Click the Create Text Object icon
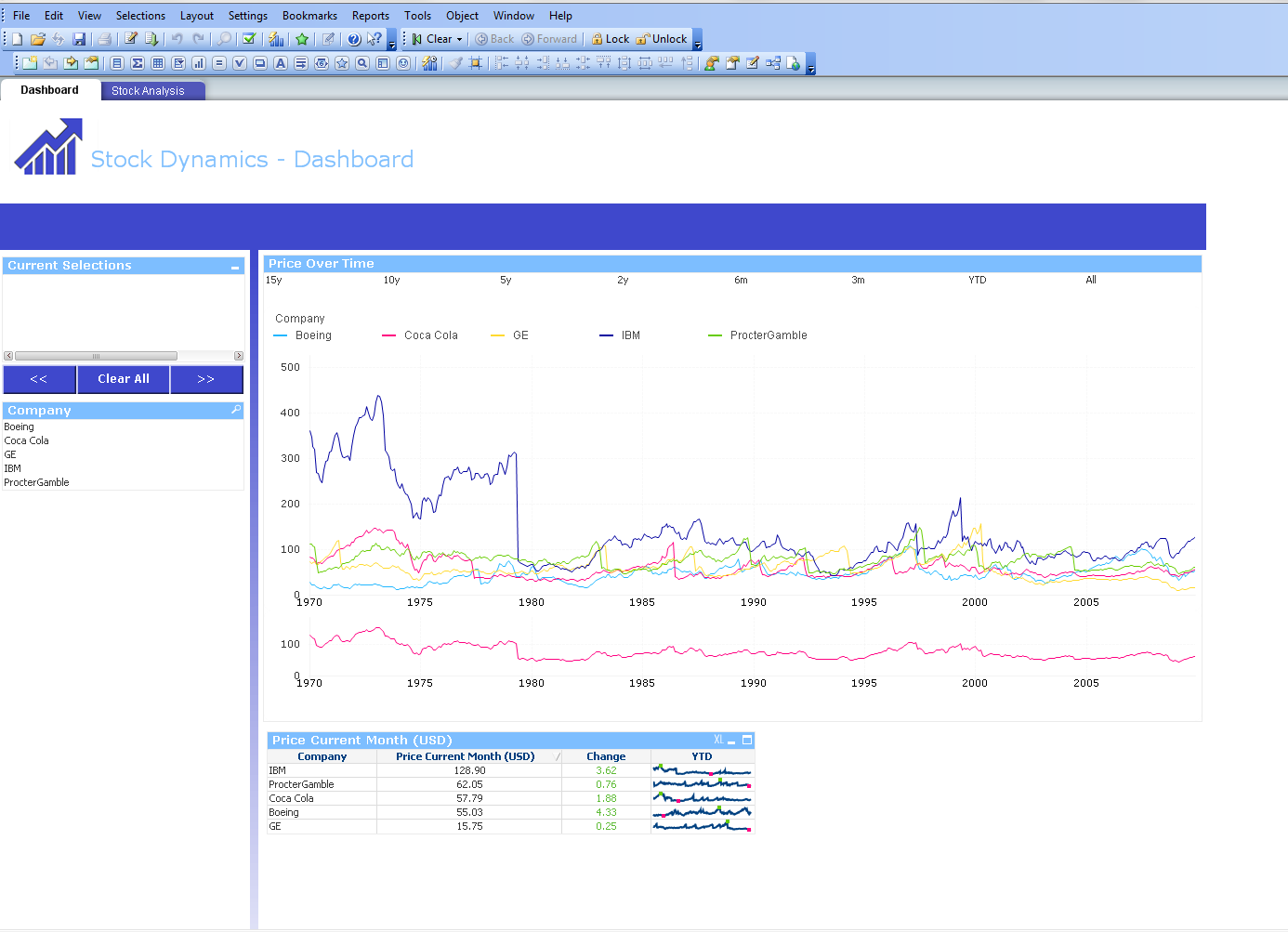The width and height of the screenshot is (1288, 932). (281, 63)
